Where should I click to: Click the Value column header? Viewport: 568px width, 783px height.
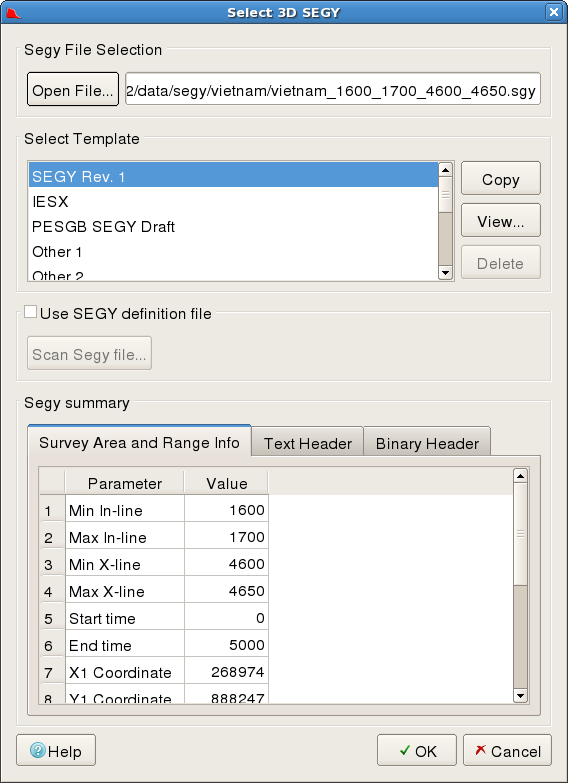227,483
